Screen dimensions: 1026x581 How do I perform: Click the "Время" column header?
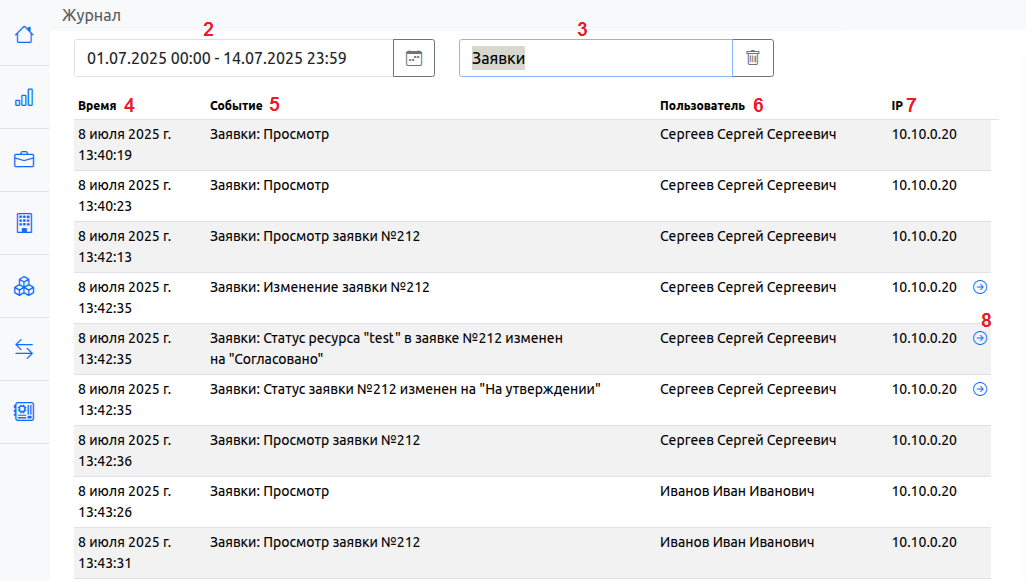click(x=97, y=105)
